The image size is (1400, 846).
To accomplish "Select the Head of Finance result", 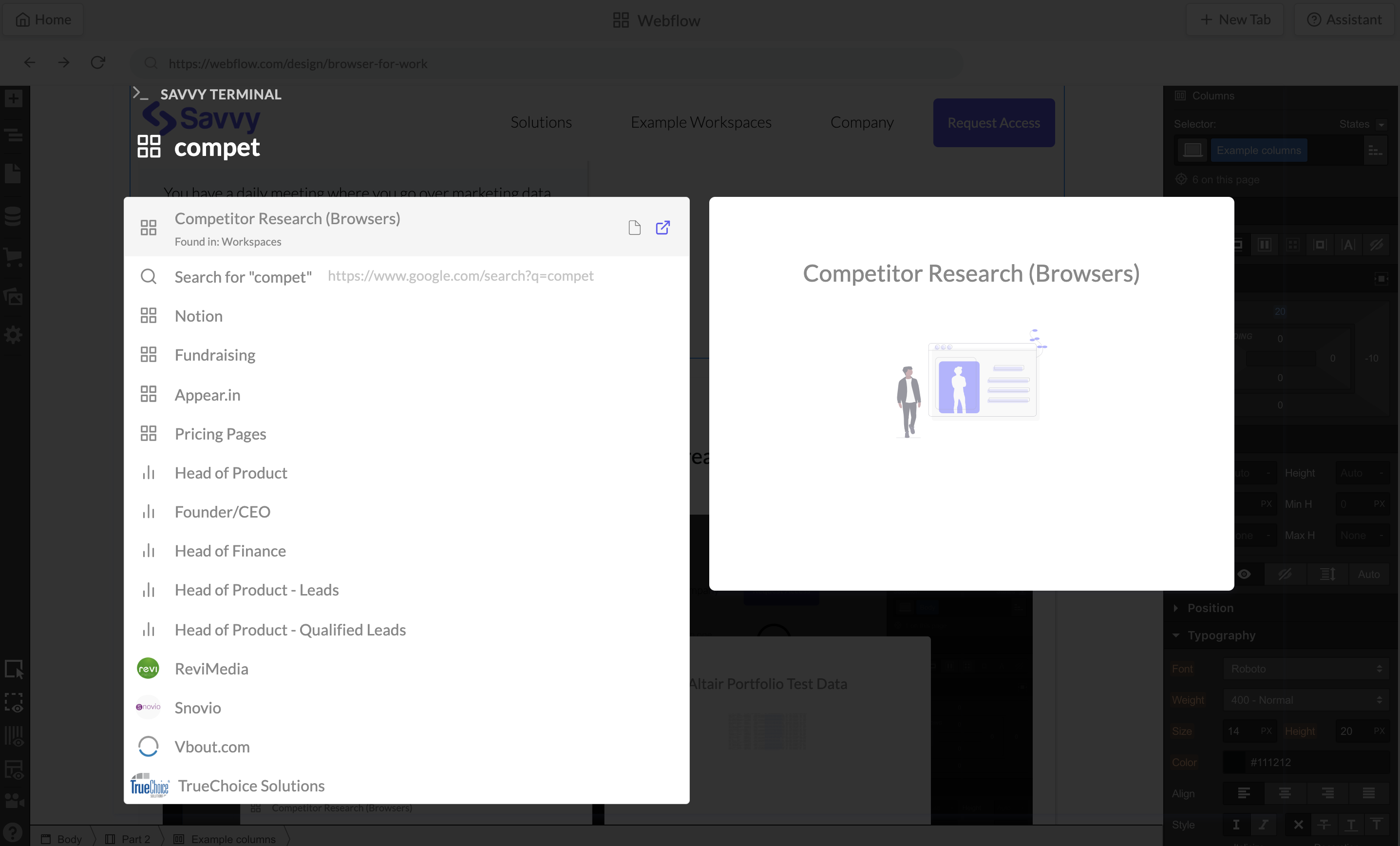I will [407, 551].
